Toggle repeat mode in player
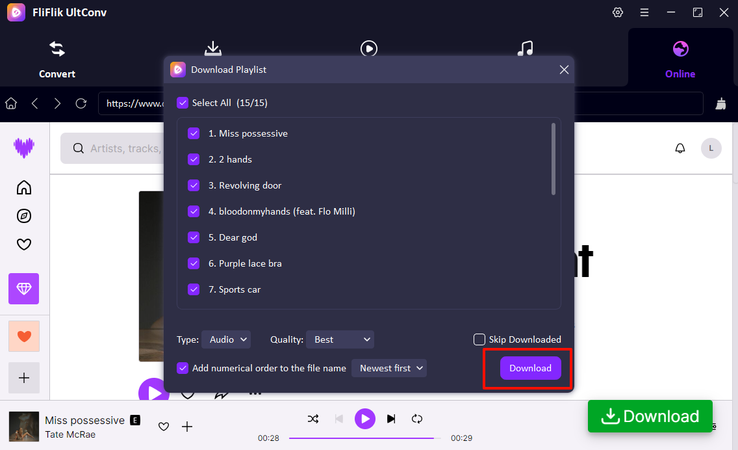The width and height of the screenshot is (738, 450). (x=417, y=418)
